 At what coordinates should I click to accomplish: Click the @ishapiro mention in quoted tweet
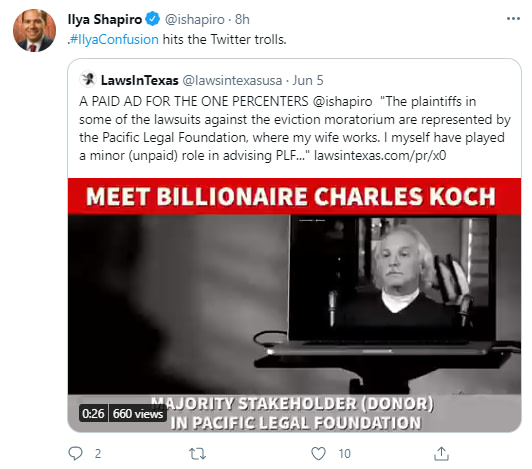click(342, 101)
